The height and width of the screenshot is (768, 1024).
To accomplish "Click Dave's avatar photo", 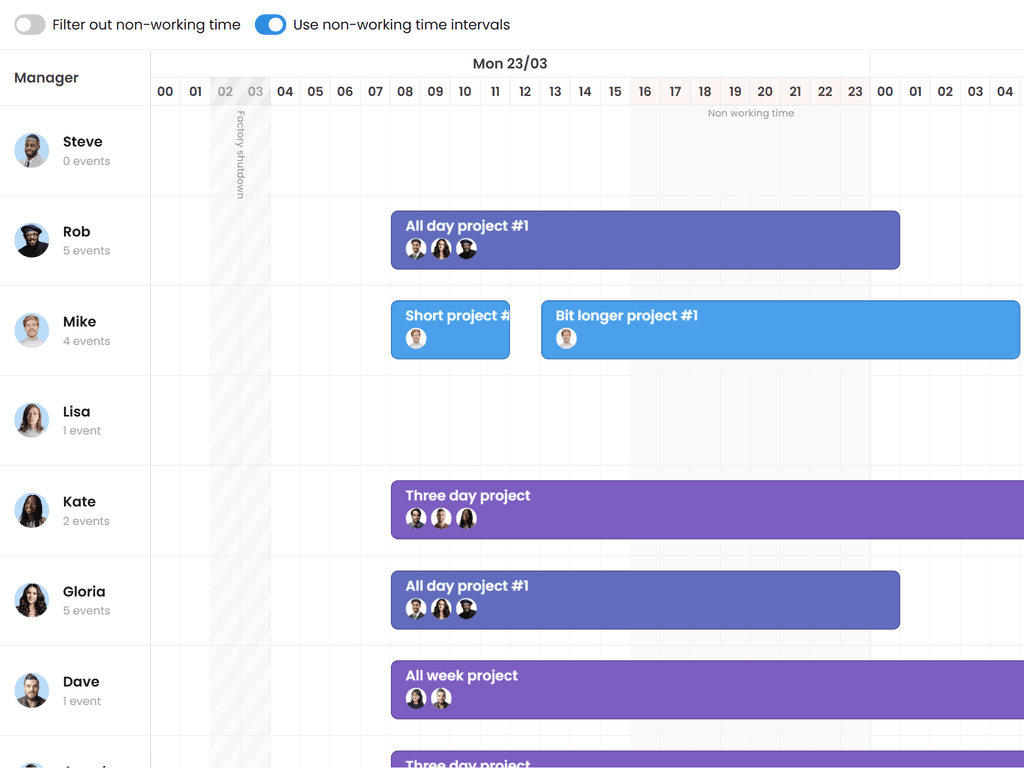I will coord(32,691).
